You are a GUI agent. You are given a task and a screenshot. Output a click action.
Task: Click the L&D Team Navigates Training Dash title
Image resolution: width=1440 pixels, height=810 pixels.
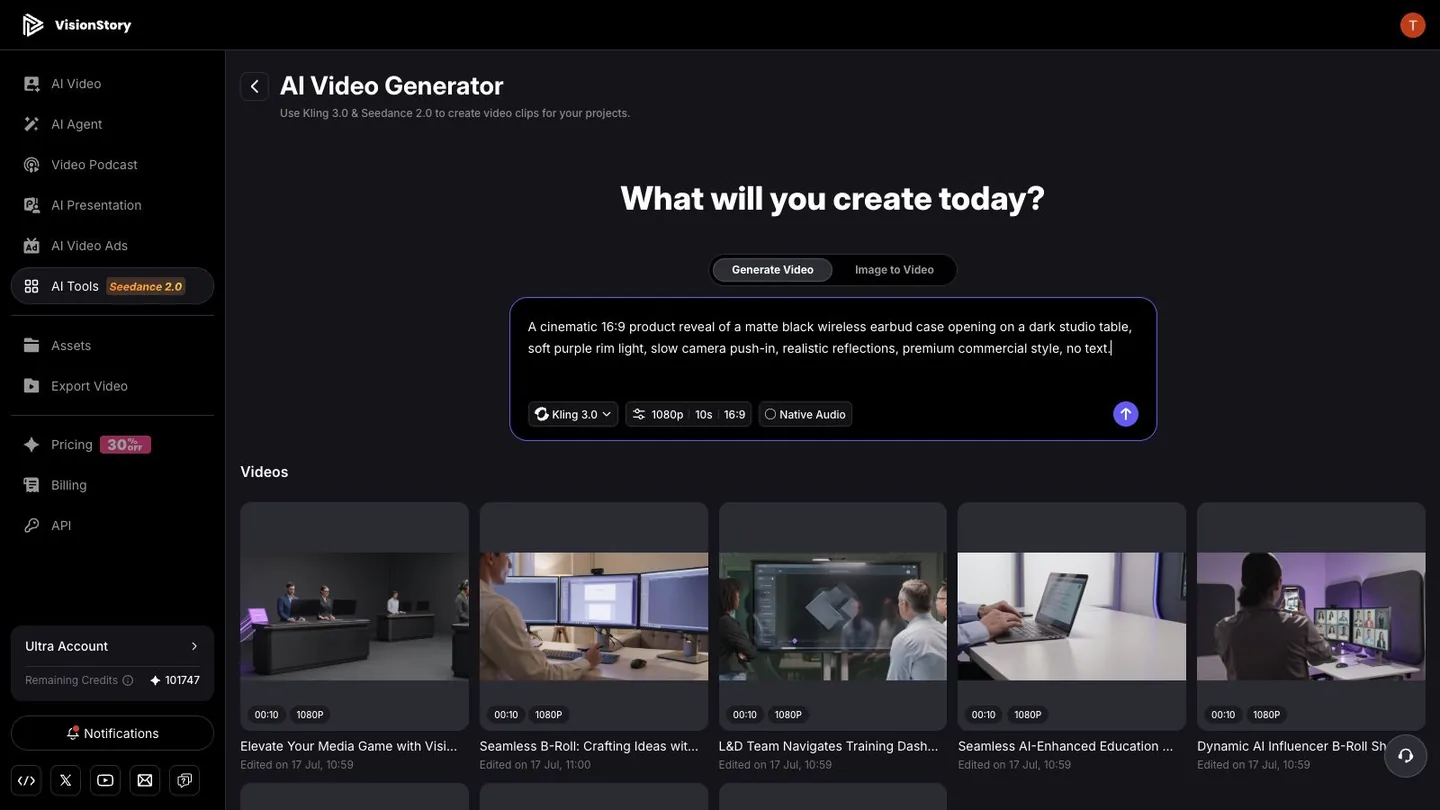point(828,746)
